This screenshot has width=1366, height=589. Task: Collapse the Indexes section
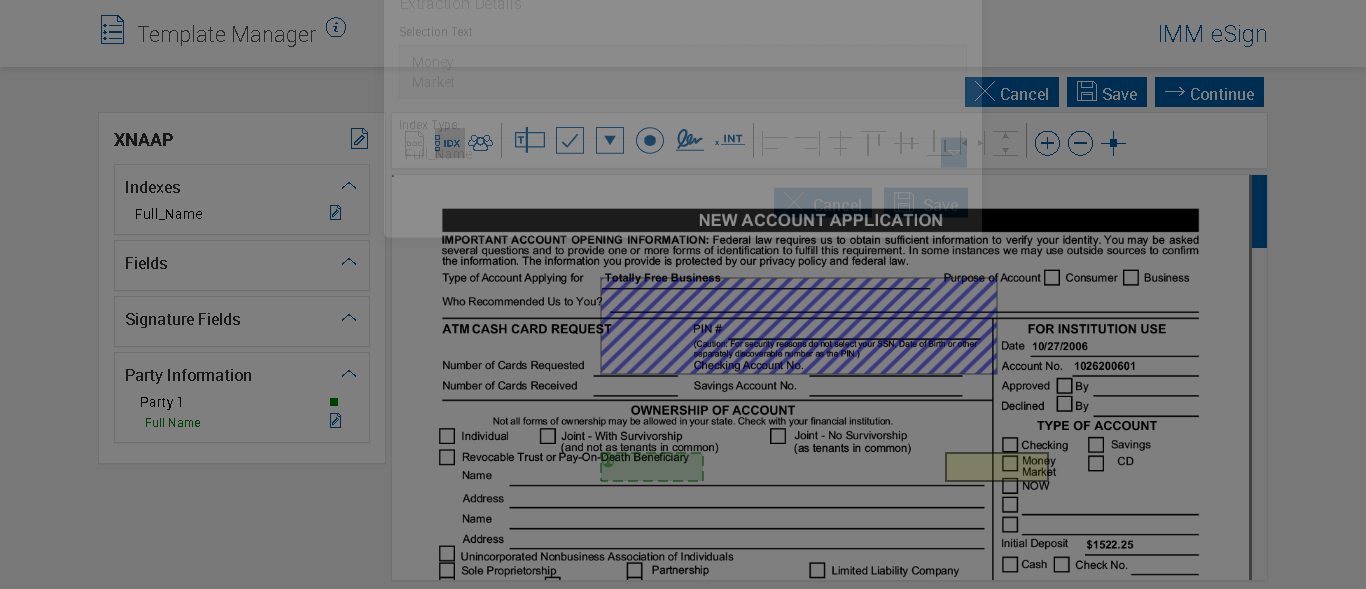[349, 186]
